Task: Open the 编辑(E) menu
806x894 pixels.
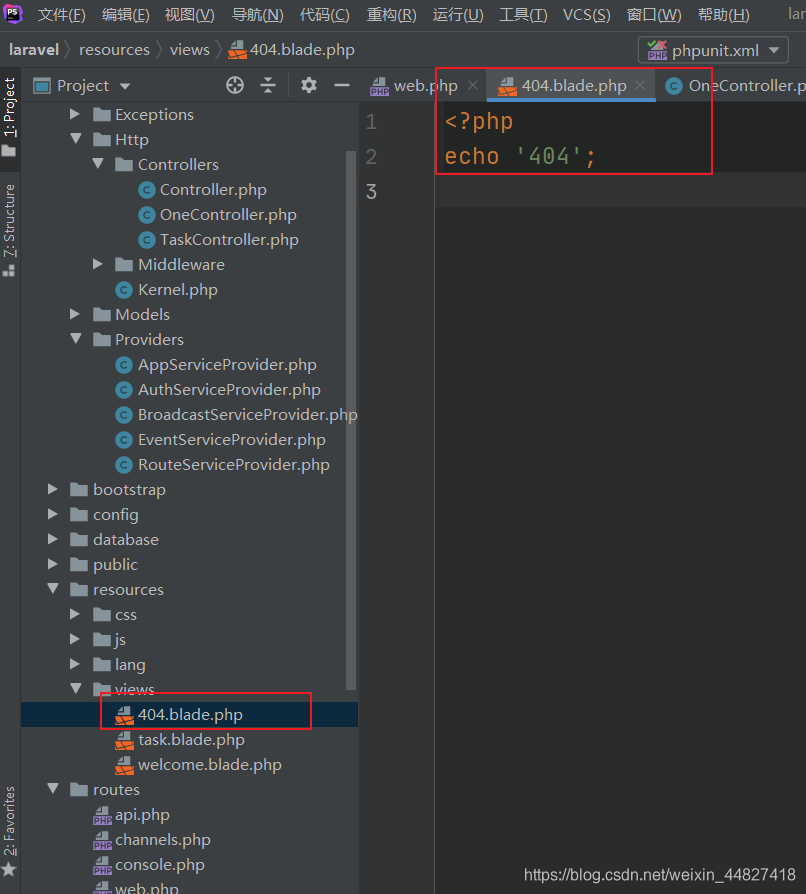Action: pyautogui.click(x=125, y=15)
